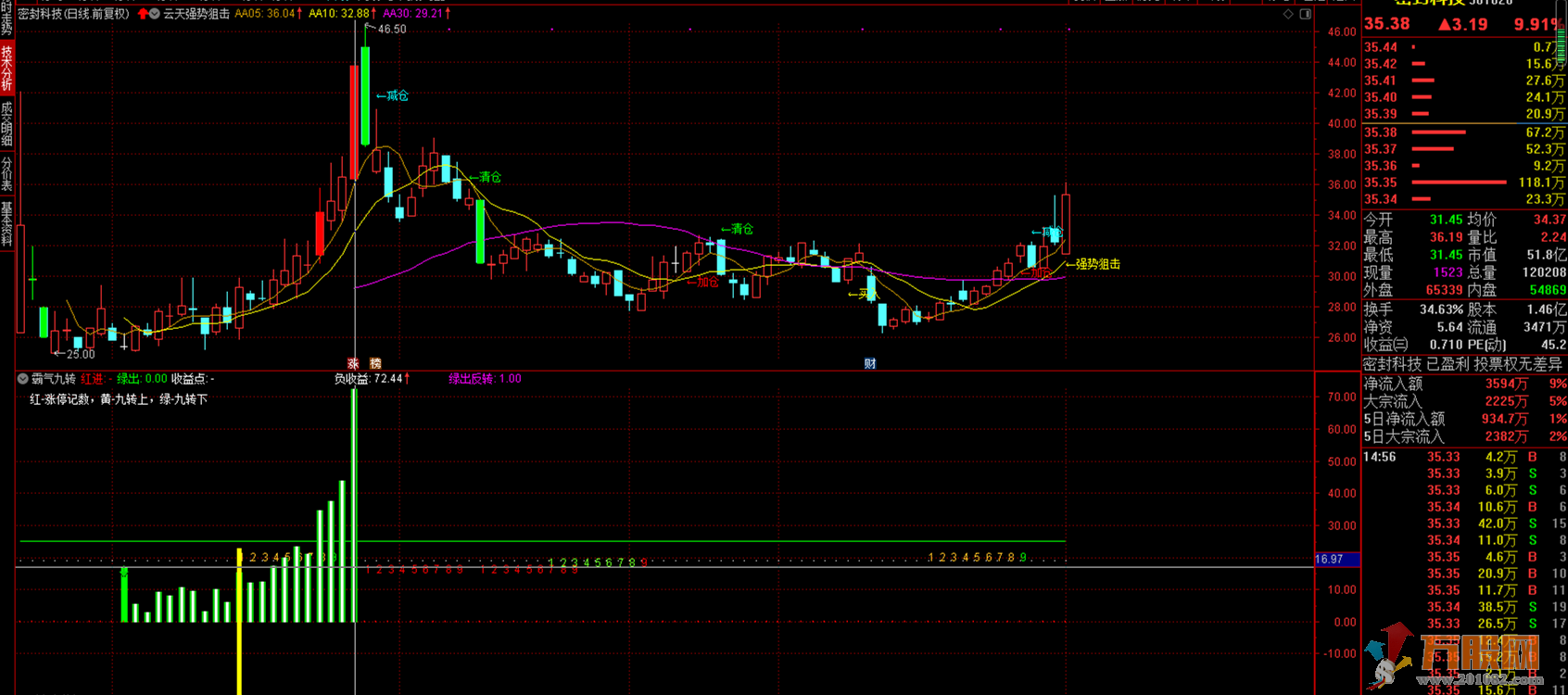Click the 密封科技 已盈利 投票权无差异 info line
1568x695 pixels.
[1462, 364]
